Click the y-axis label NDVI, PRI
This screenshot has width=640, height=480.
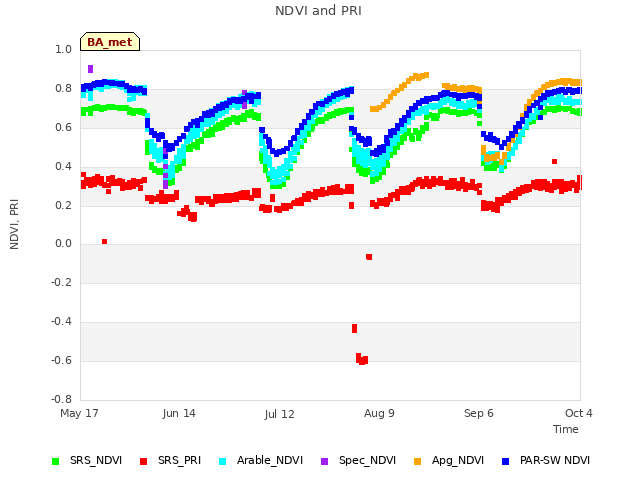pyautogui.click(x=14, y=224)
